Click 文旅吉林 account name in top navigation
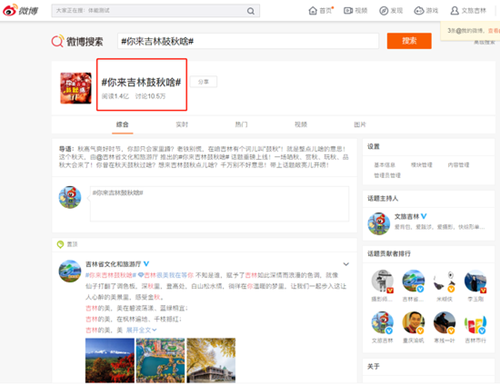 (473, 11)
